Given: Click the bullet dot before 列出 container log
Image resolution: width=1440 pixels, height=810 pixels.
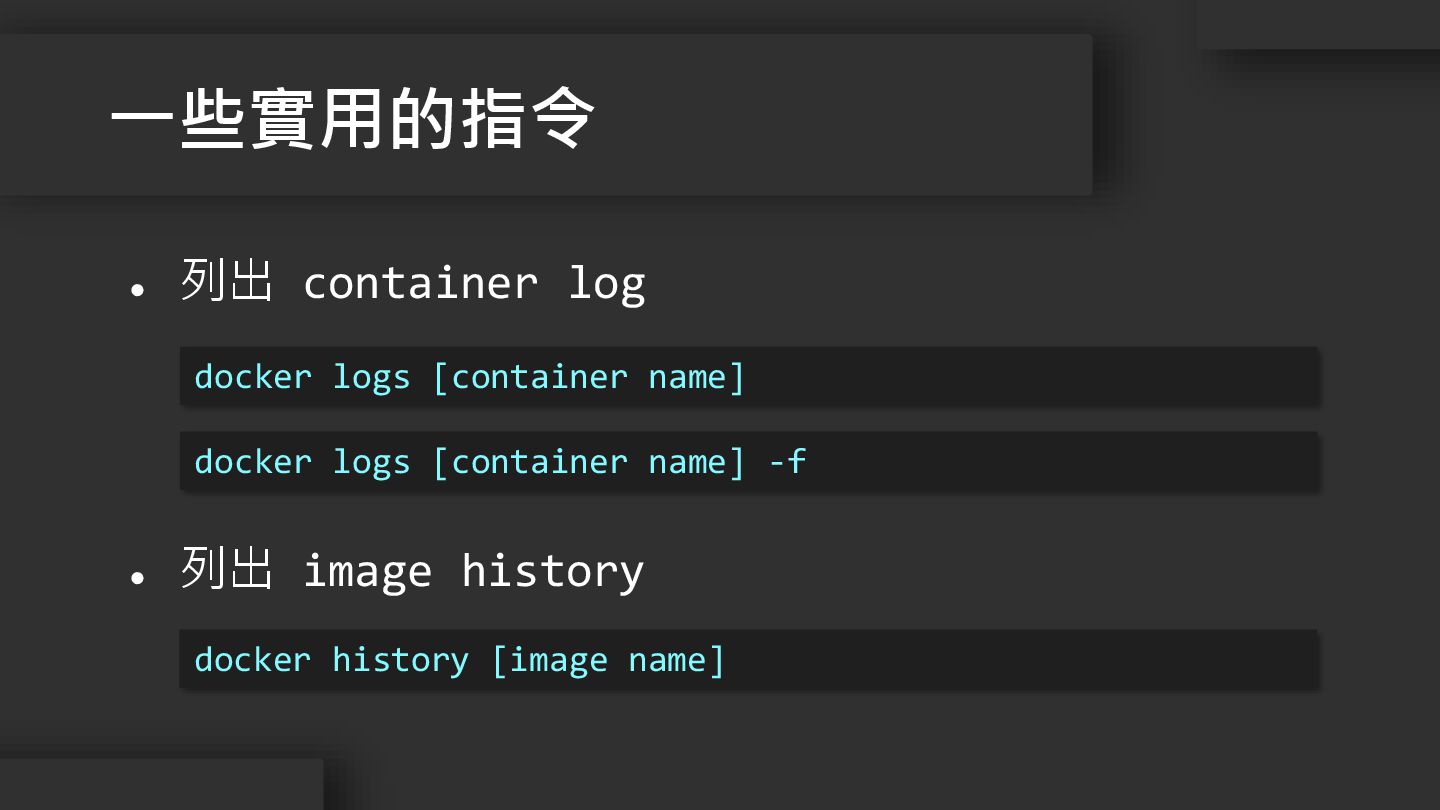Looking at the screenshot, I should pyautogui.click(x=138, y=291).
